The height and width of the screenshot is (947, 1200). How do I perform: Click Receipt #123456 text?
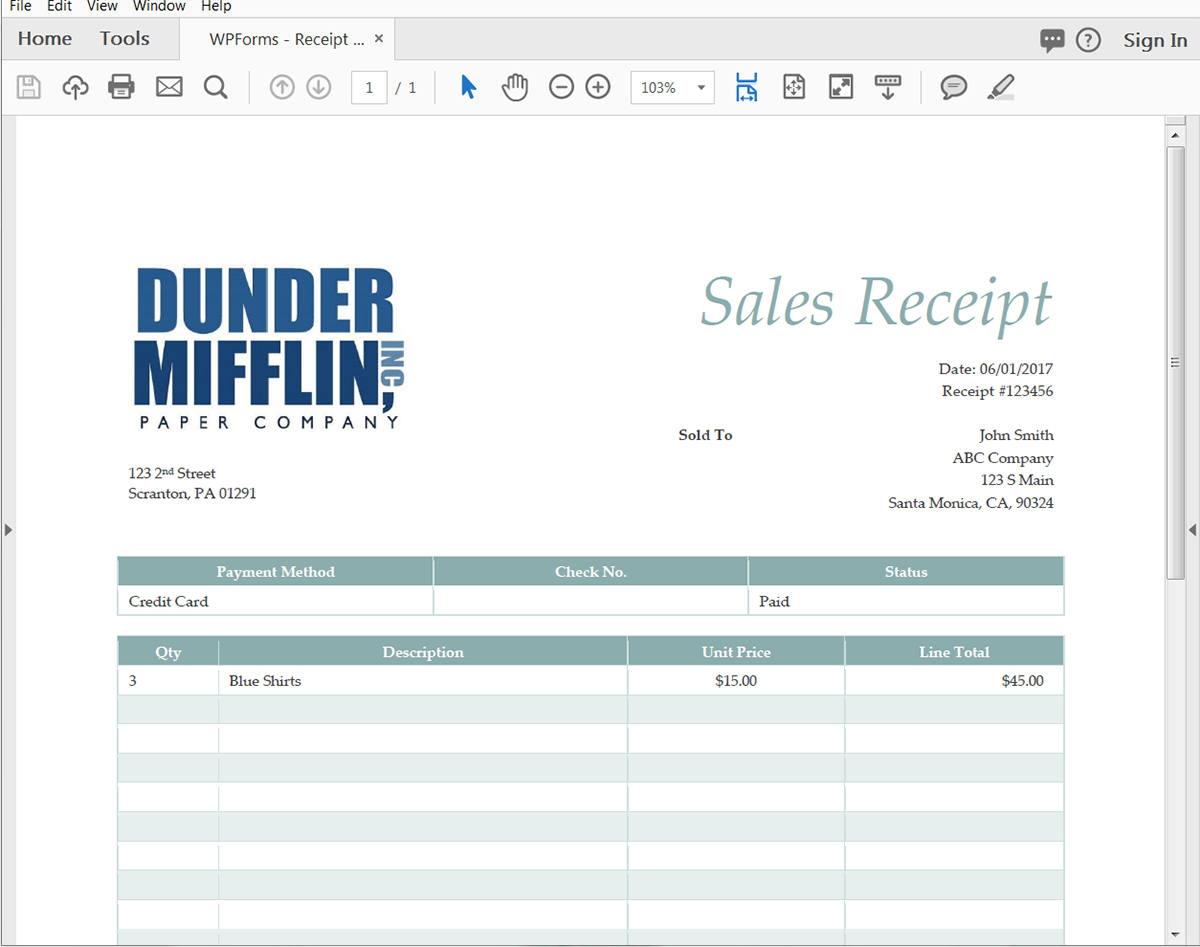(x=997, y=391)
